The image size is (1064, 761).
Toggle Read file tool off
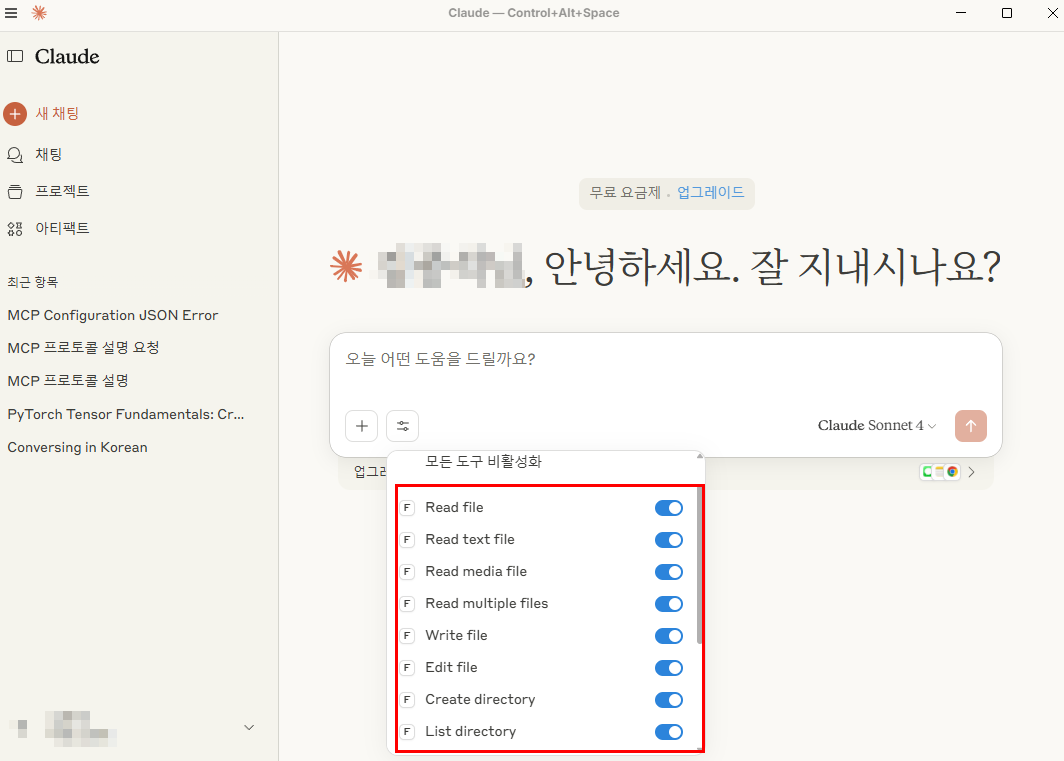[x=669, y=508]
